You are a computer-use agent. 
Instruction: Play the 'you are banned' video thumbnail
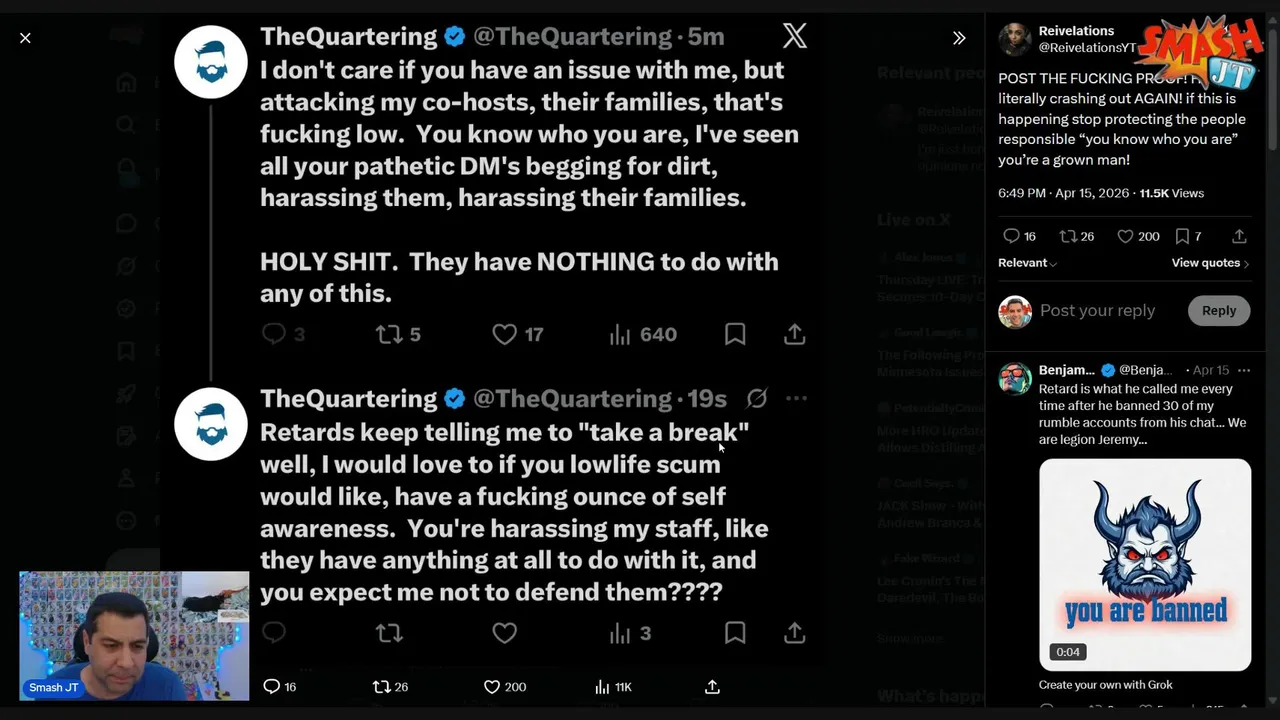[1145, 565]
